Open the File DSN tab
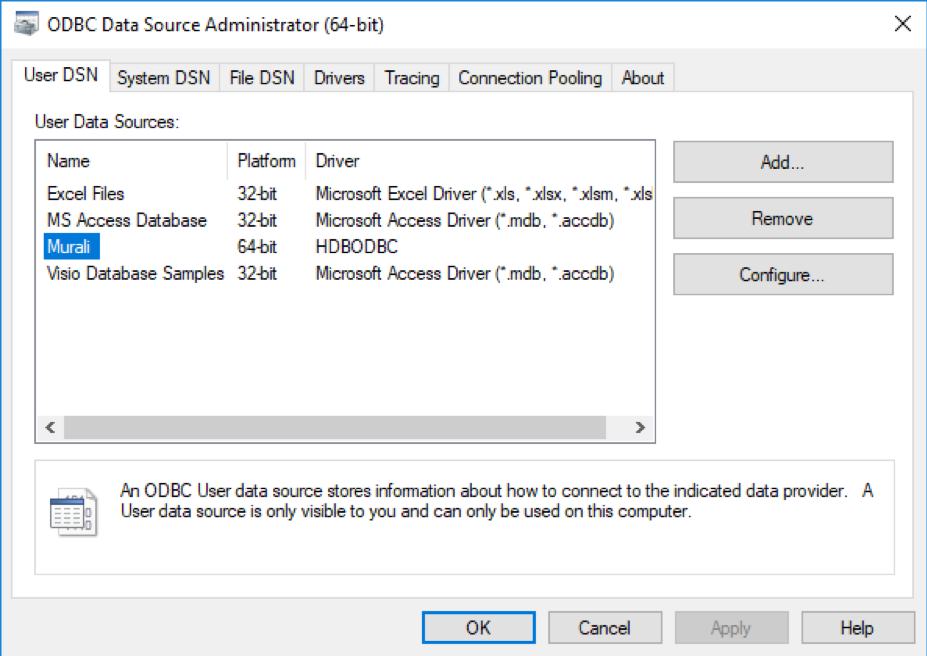The image size is (927, 656). click(x=262, y=78)
